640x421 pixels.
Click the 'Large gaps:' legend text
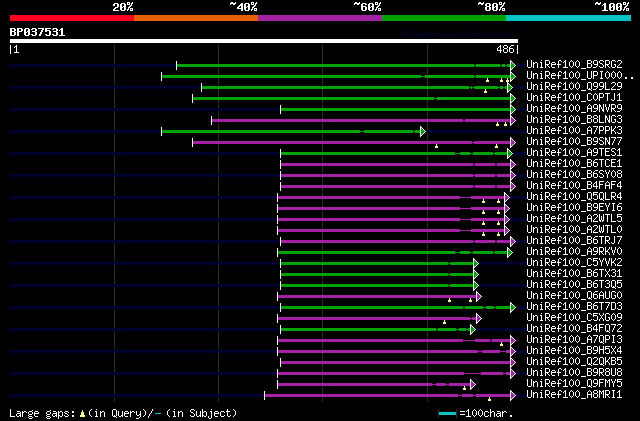coord(42,413)
